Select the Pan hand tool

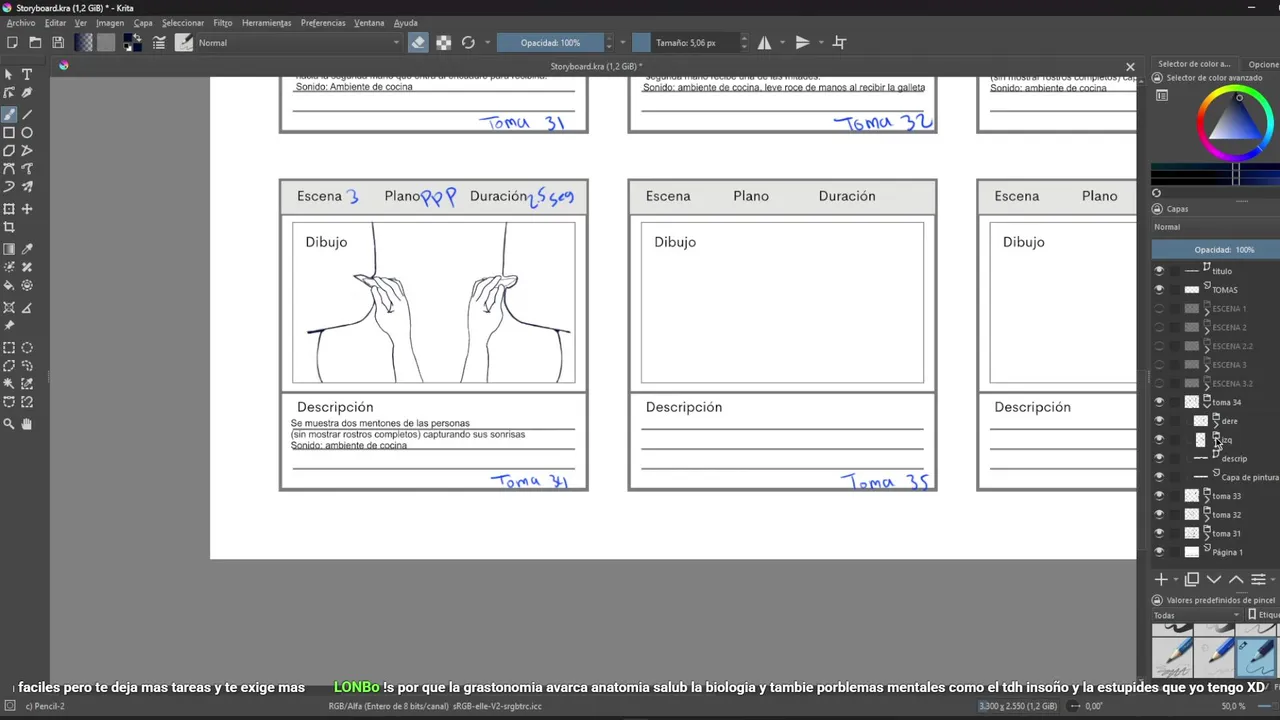[27, 424]
